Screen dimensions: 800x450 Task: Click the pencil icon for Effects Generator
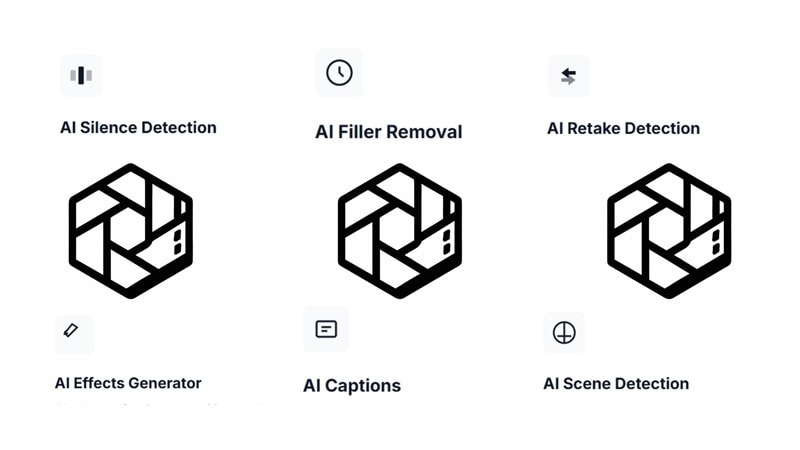pos(74,334)
